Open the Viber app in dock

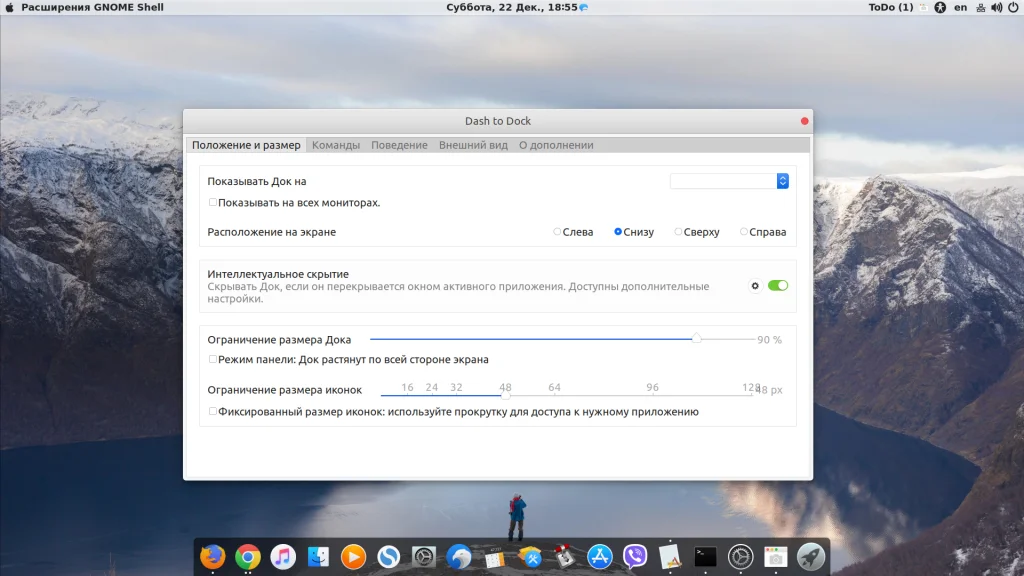tap(635, 556)
